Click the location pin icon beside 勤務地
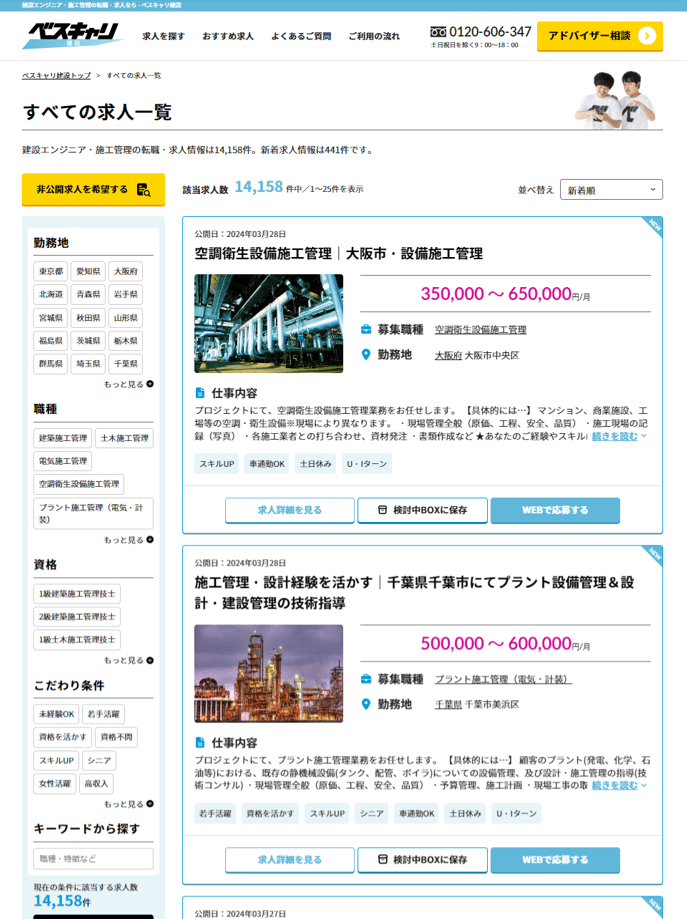 click(366, 354)
